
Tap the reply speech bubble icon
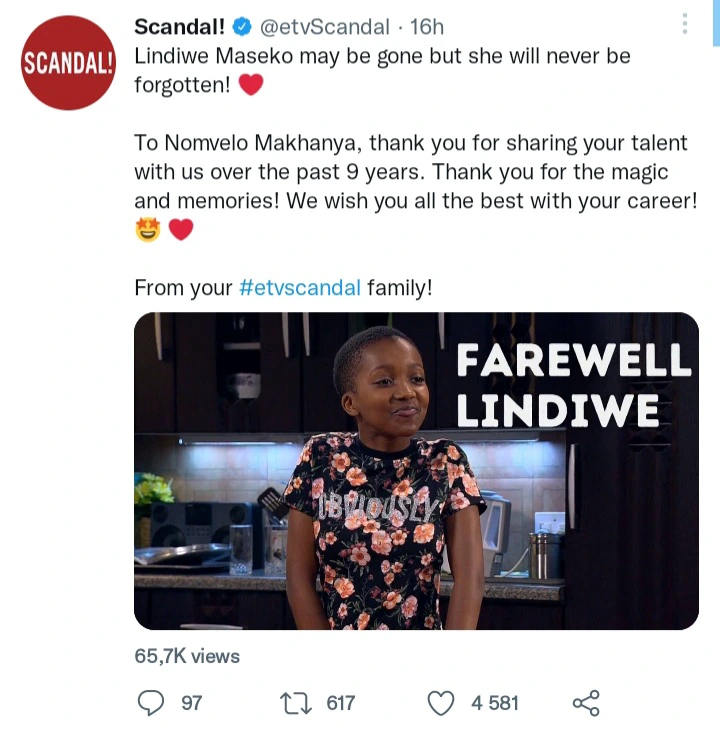pos(151,703)
